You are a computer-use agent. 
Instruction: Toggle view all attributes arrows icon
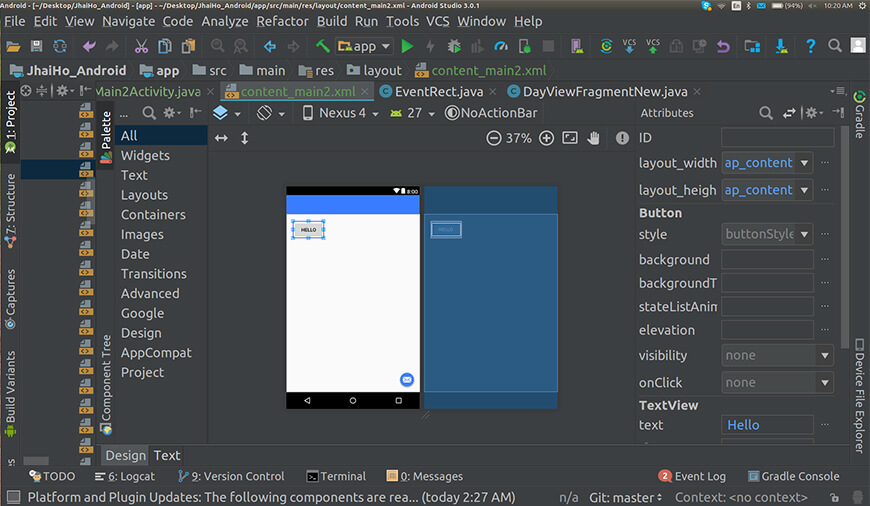pos(789,113)
